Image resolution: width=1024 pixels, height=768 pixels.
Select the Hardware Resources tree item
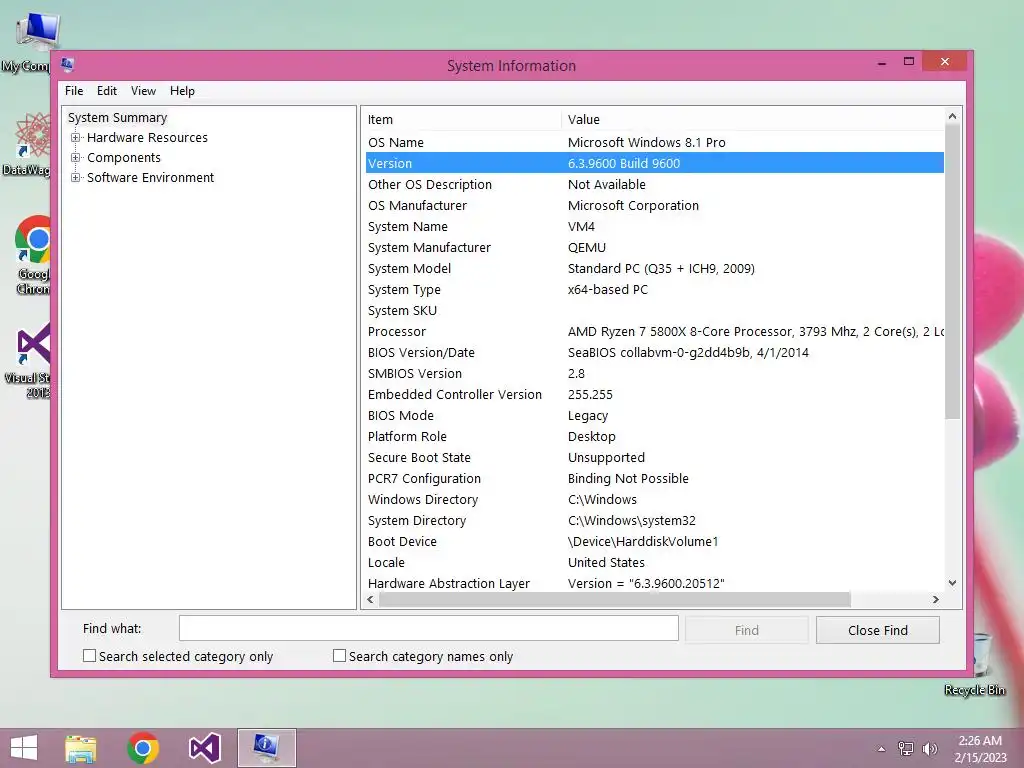pos(147,138)
